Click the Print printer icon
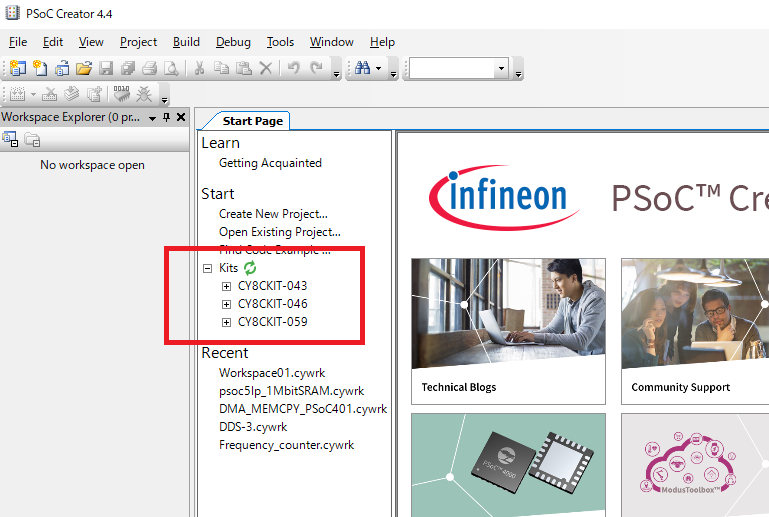Screen dimensions: 769x517 click(x=150, y=68)
